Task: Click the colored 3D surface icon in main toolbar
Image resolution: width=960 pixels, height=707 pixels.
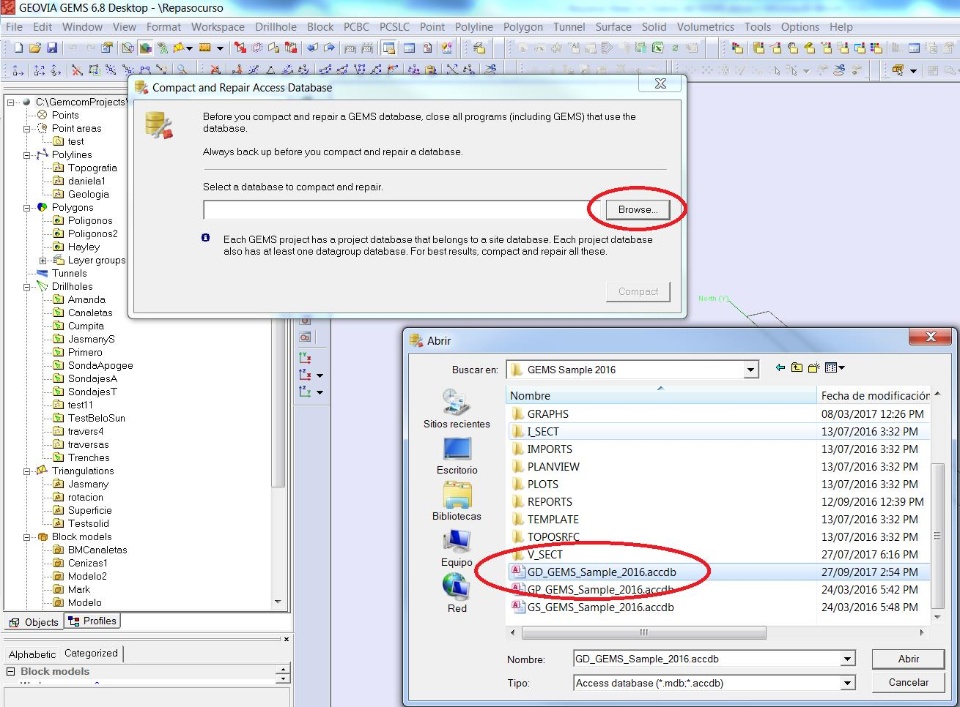Action: [x=146, y=48]
